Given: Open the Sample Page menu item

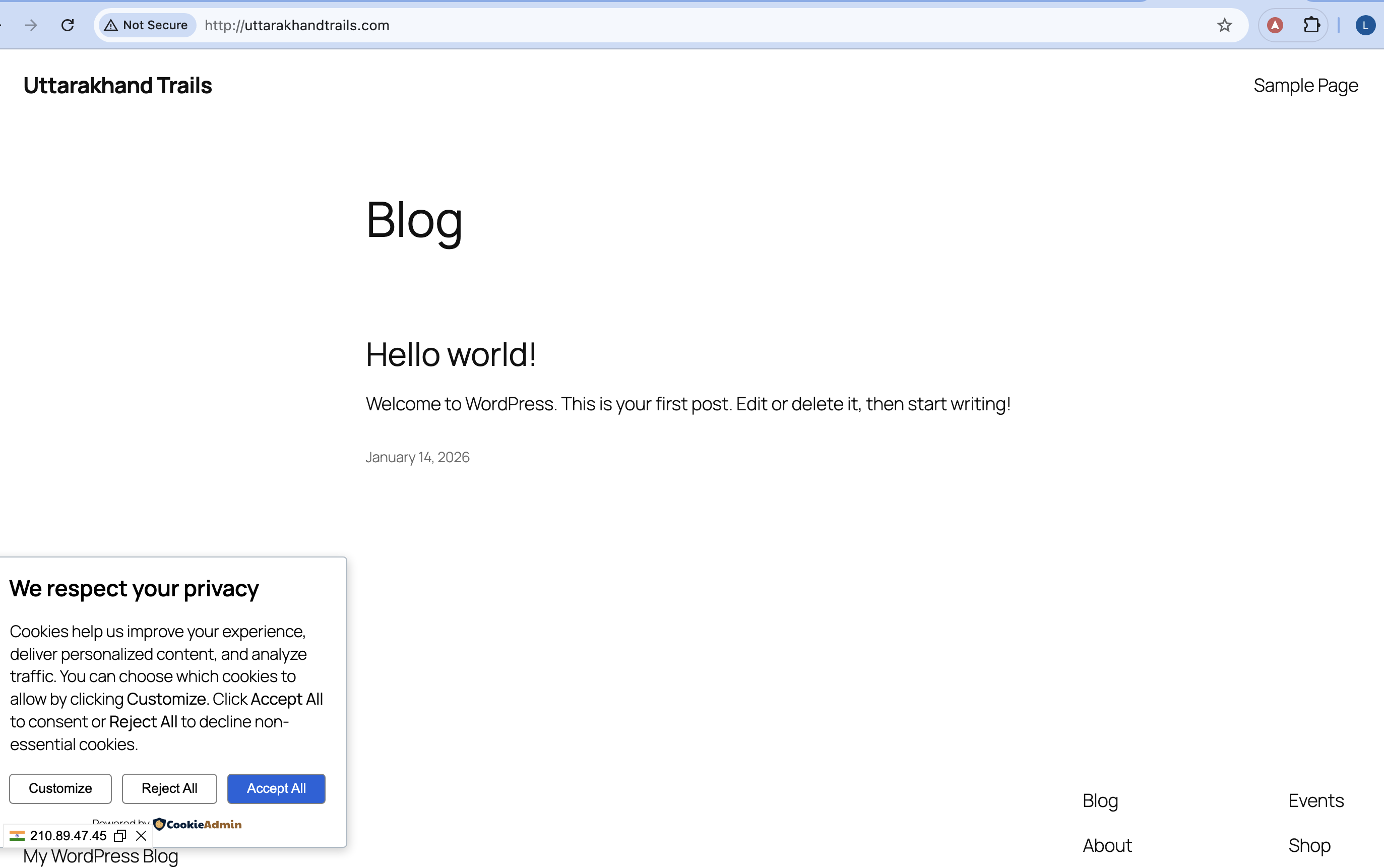Looking at the screenshot, I should coord(1305,86).
